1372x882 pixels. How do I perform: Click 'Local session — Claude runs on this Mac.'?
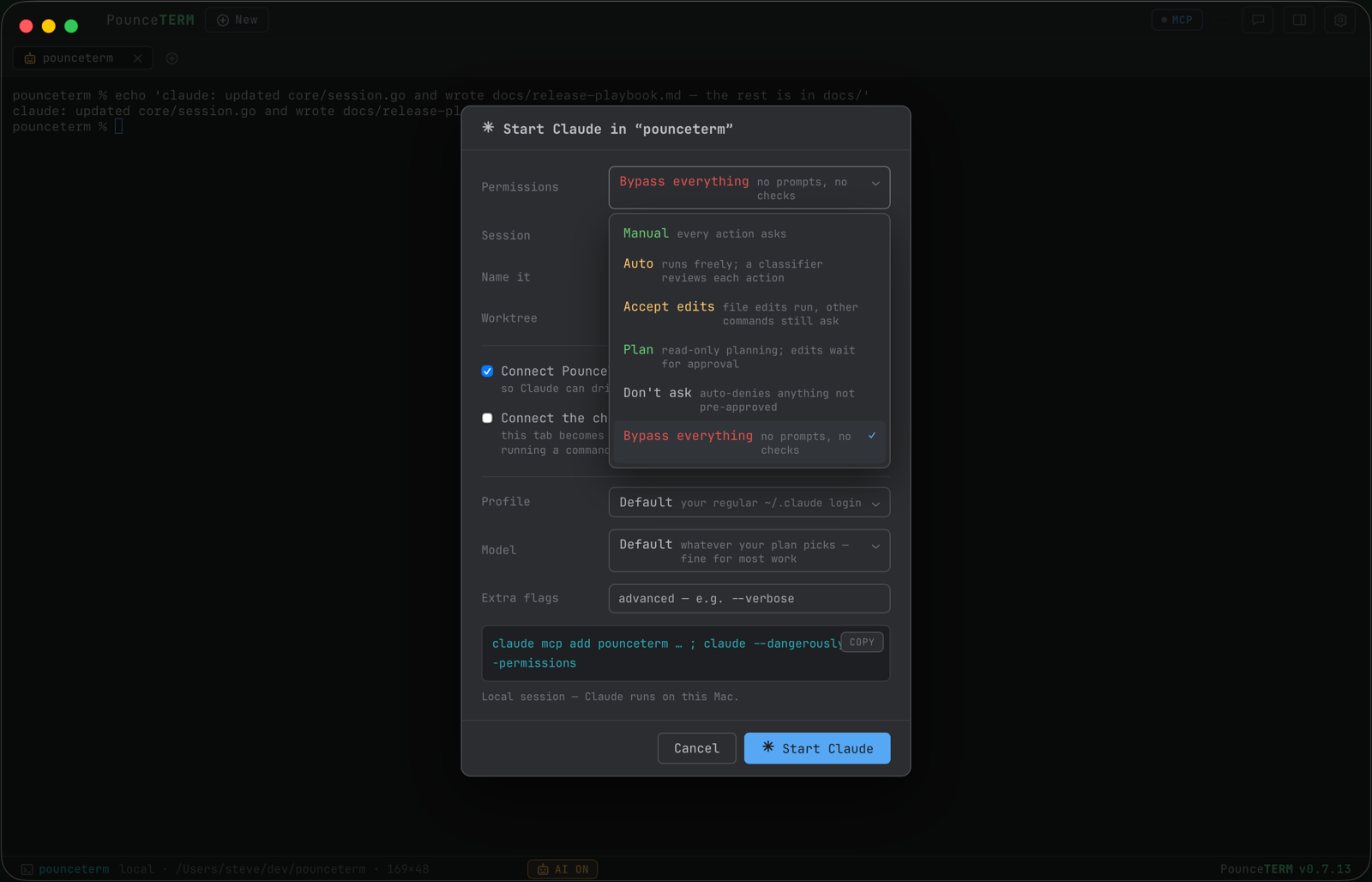610,697
